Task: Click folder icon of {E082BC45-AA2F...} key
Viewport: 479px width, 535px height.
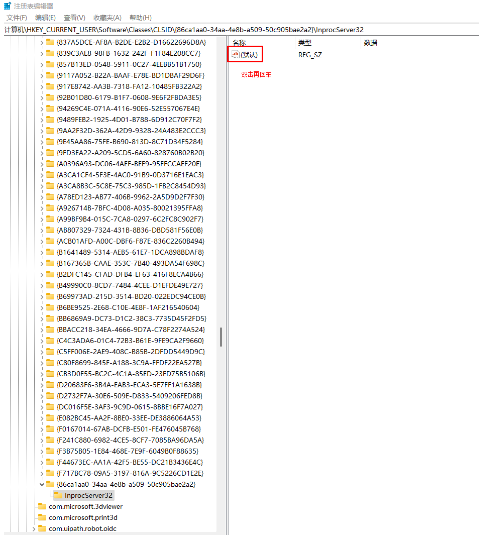Action: [50, 418]
